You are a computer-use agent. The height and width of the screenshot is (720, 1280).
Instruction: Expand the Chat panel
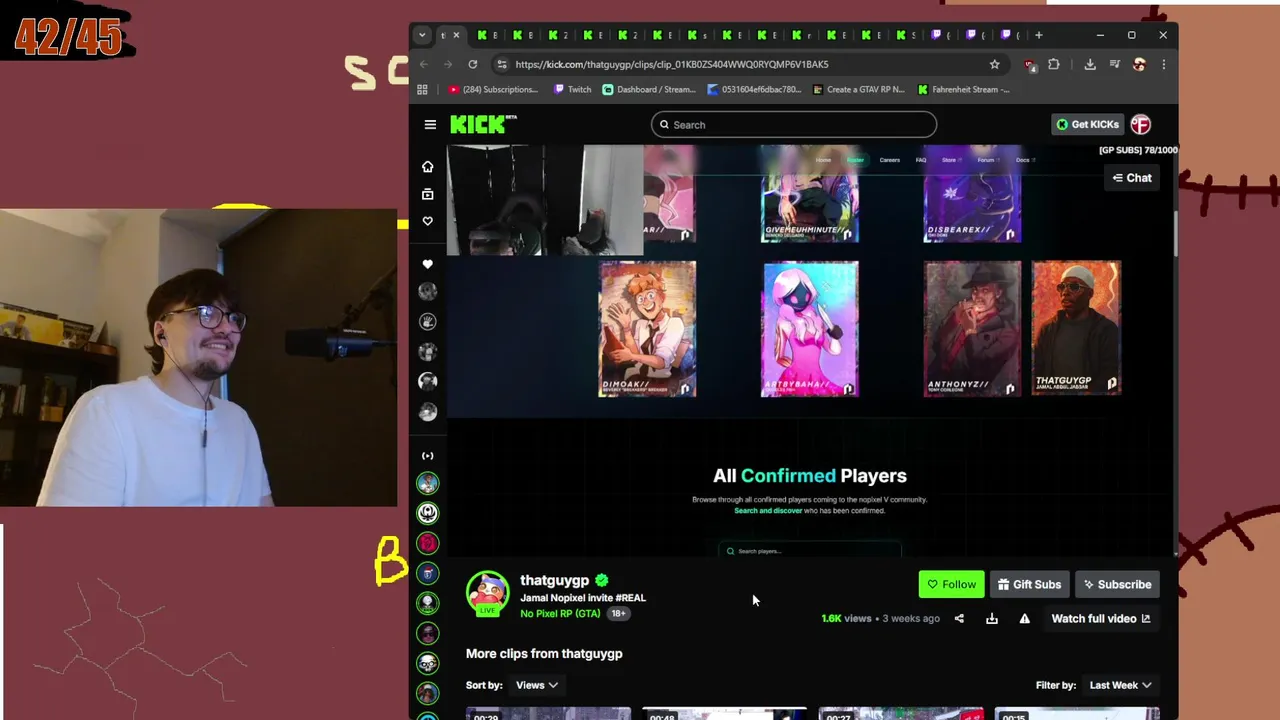1132,178
